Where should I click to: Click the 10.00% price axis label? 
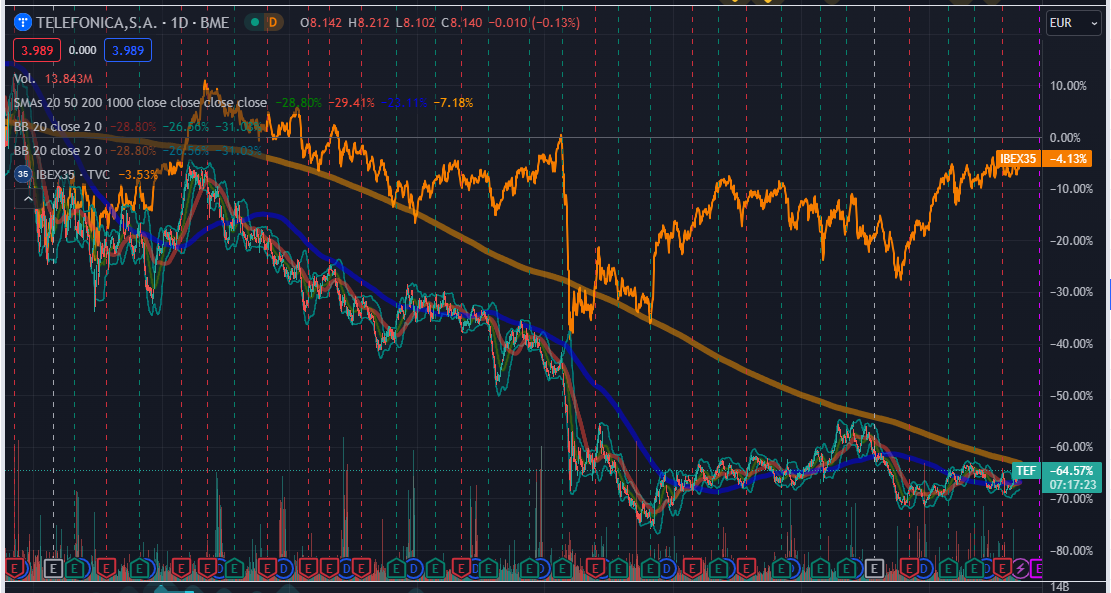coord(1066,86)
